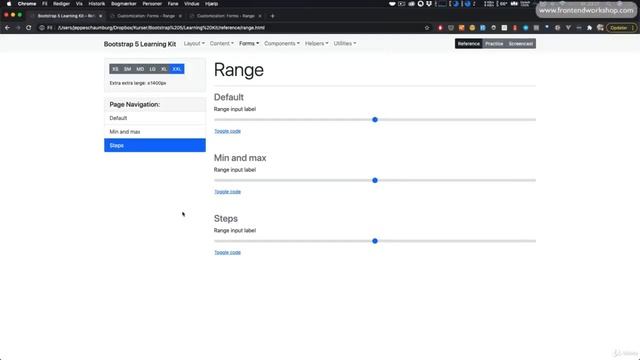Bookmark this page with the star icon
Screen dimensions: 640x360
[427, 28]
